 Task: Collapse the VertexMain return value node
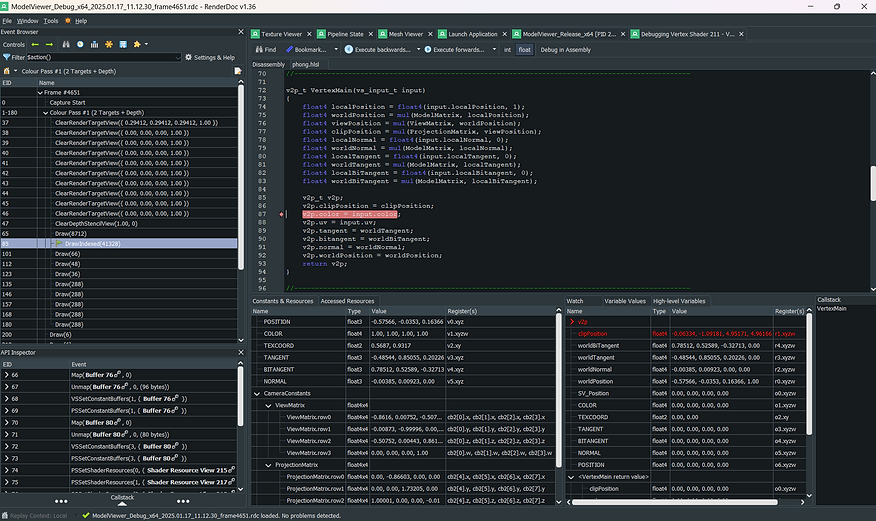pyautogui.click(x=571, y=477)
